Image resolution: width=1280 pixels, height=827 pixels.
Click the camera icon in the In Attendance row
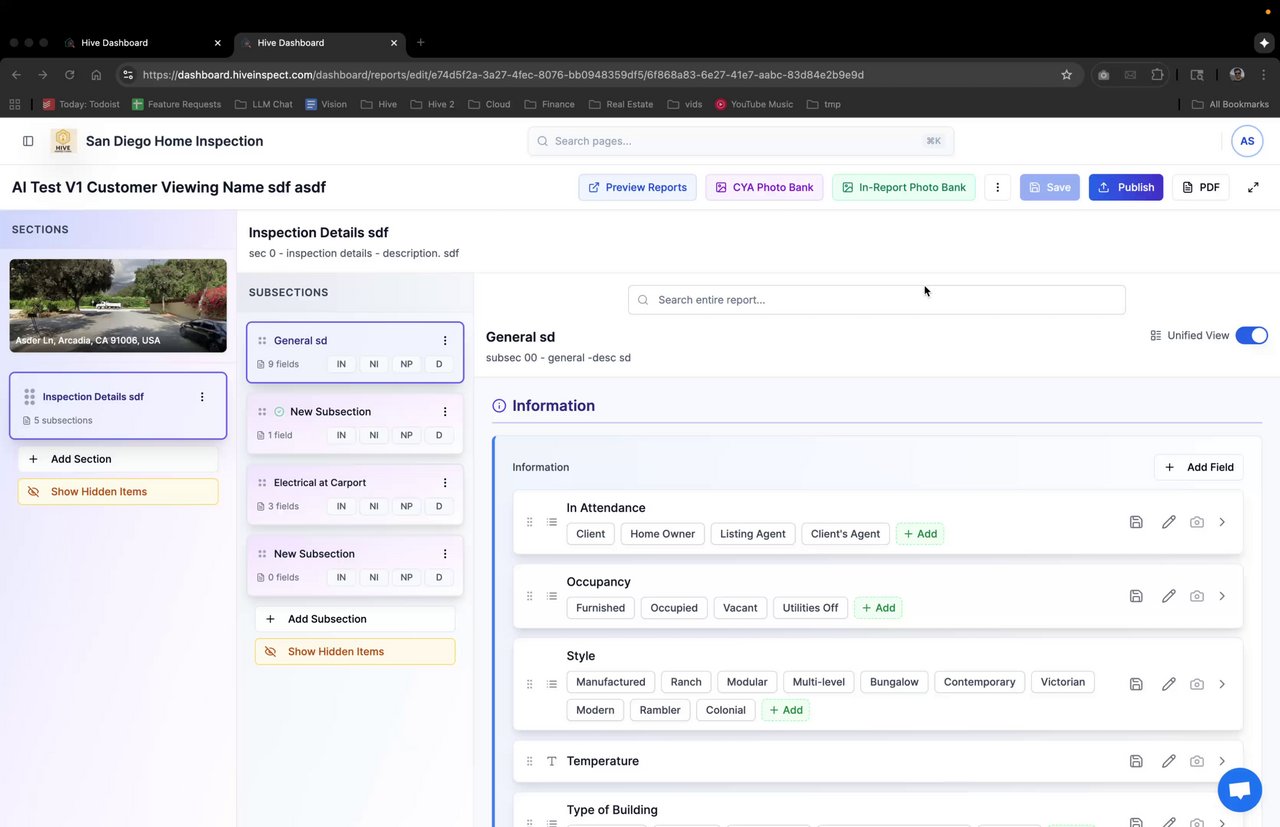(1197, 522)
